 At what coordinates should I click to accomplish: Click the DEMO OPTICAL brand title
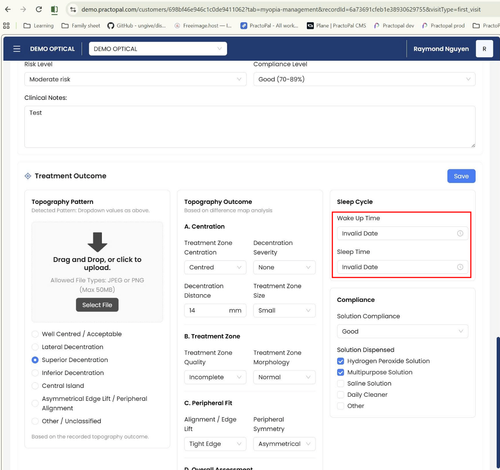[x=52, y=49]
